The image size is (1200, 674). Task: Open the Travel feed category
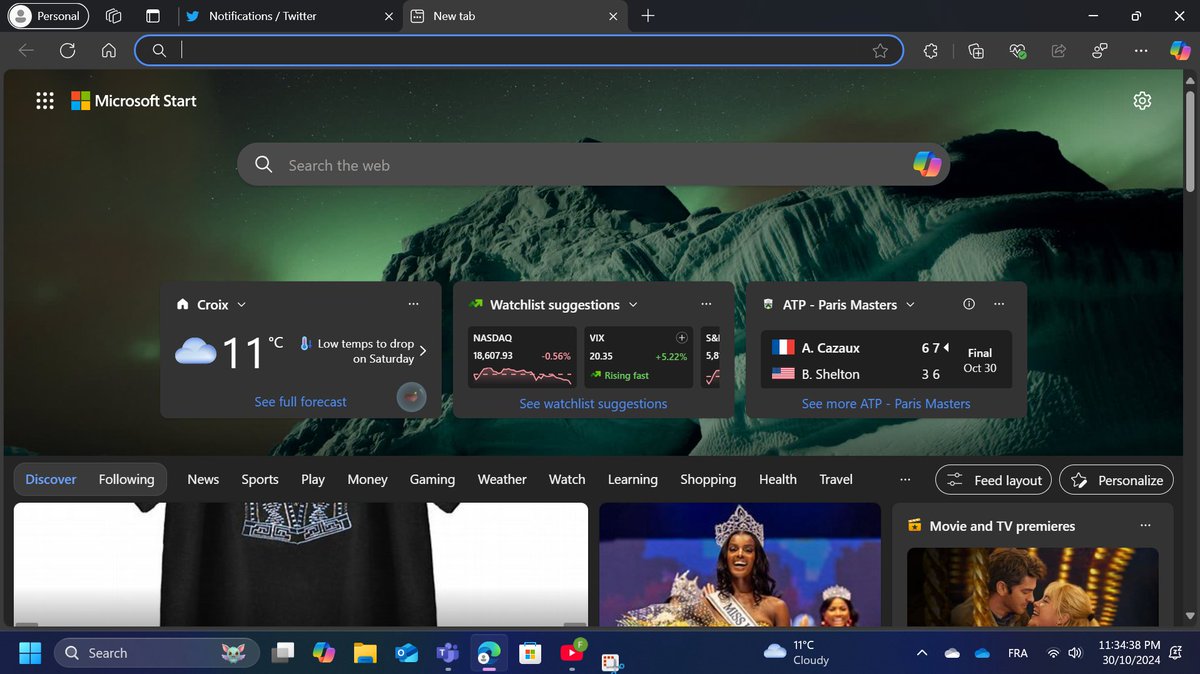click(836, 480)
